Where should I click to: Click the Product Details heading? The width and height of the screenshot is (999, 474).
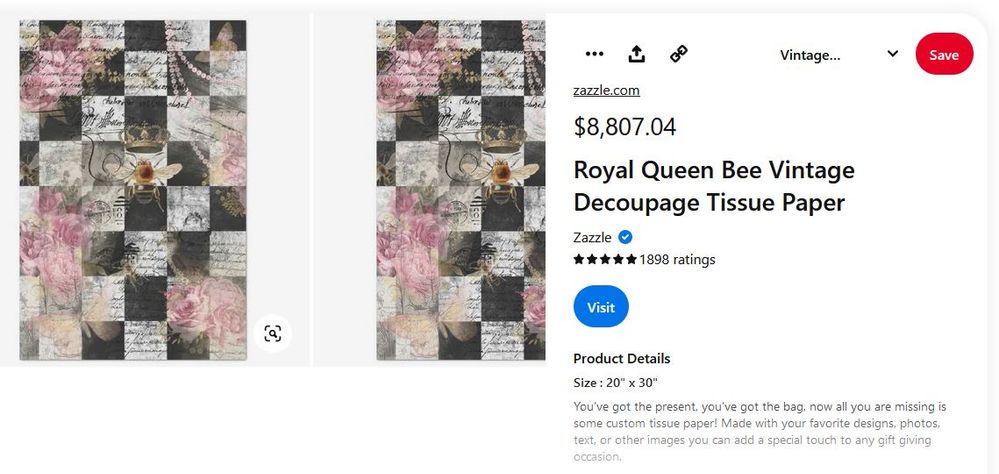pyautogui.click(x=621, y=358)
